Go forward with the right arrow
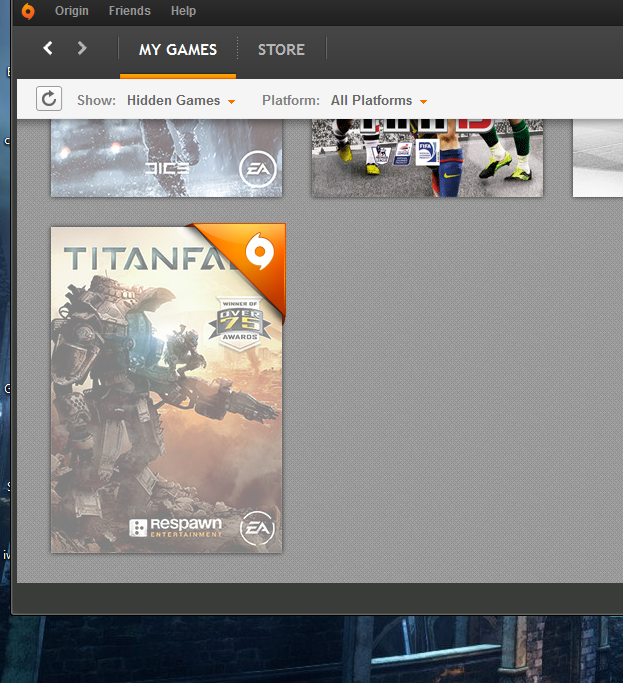The width and height of the screenshot is (623, 683). 82,48
